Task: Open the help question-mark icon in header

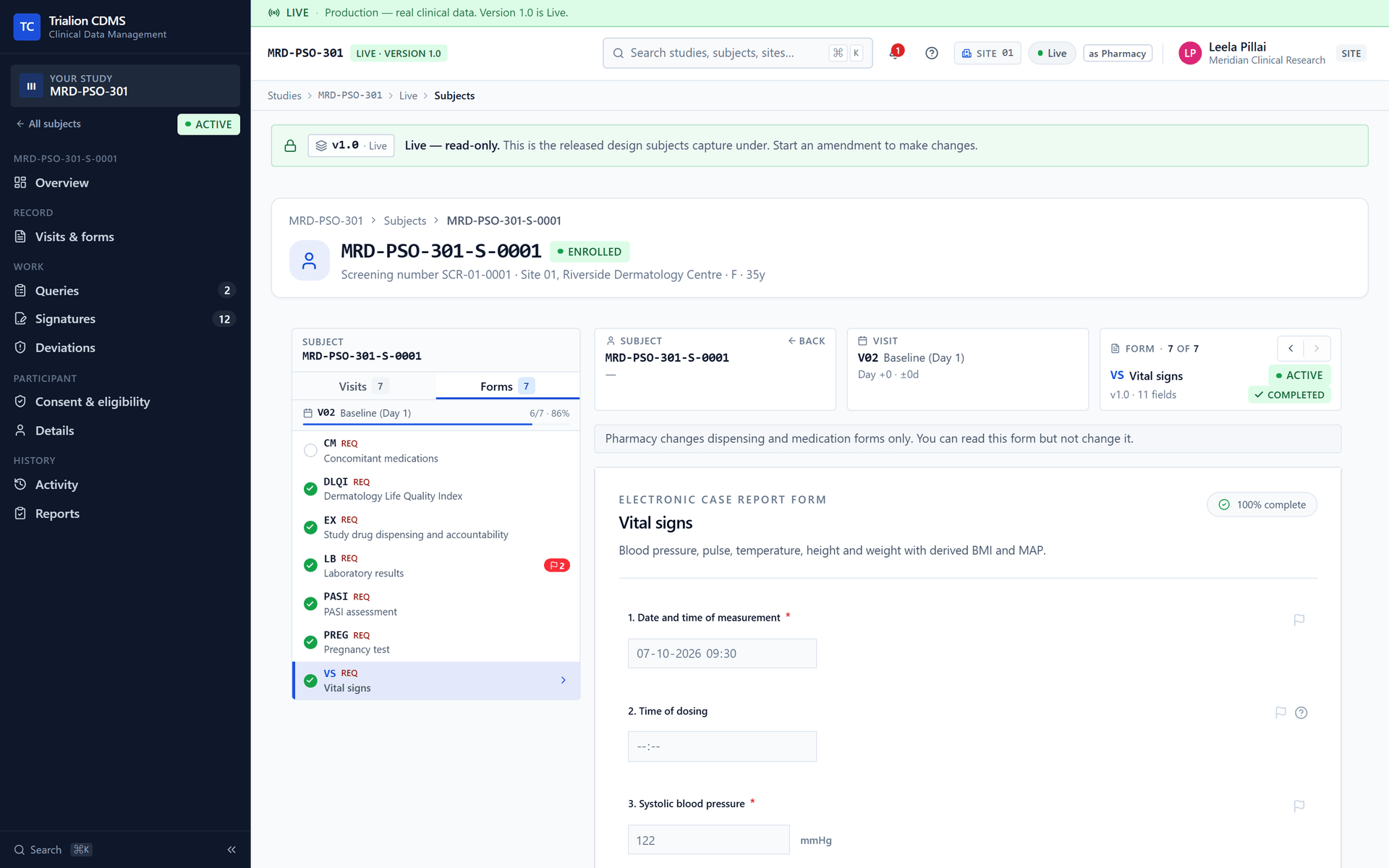Action: pos(932,53)
